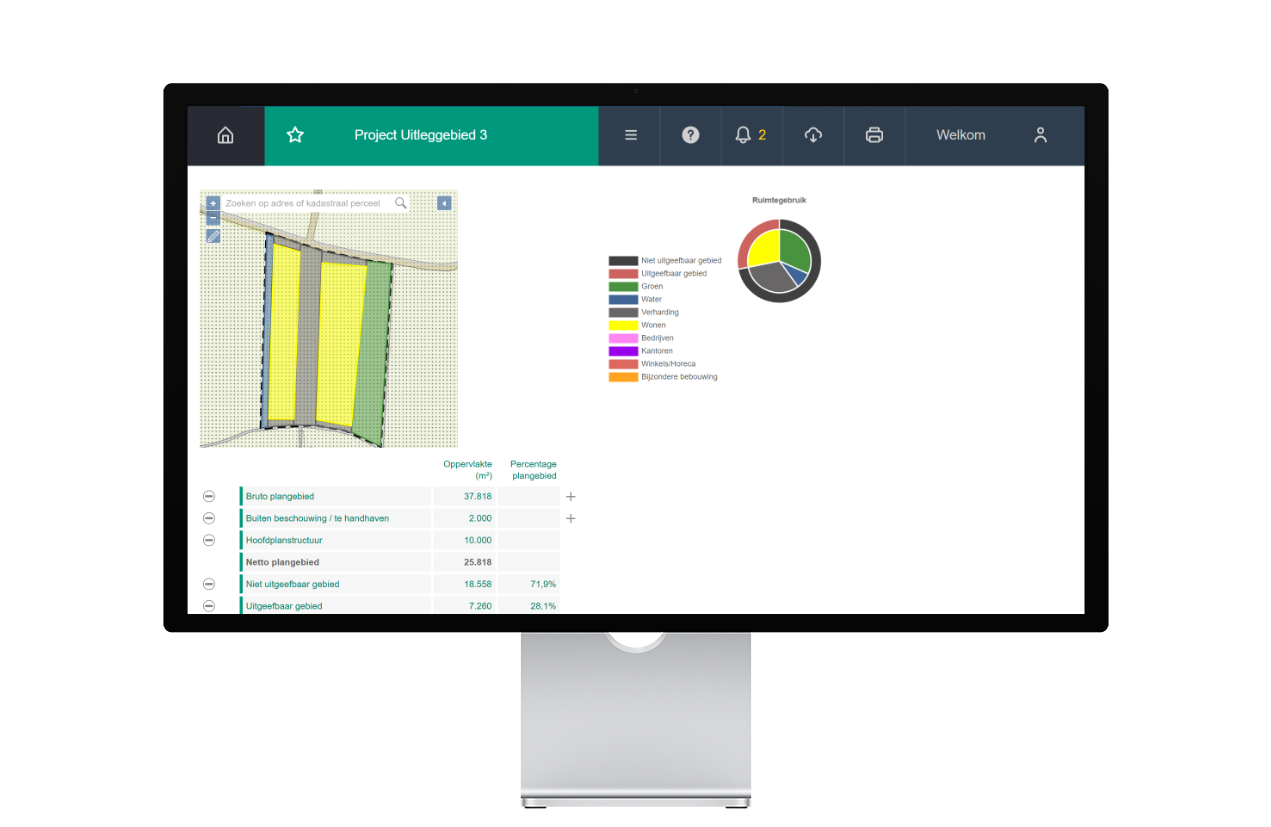Open notifications bell icon
Image resolution: width=1271 pixels, height=827 pixels.
click(743, 135)
